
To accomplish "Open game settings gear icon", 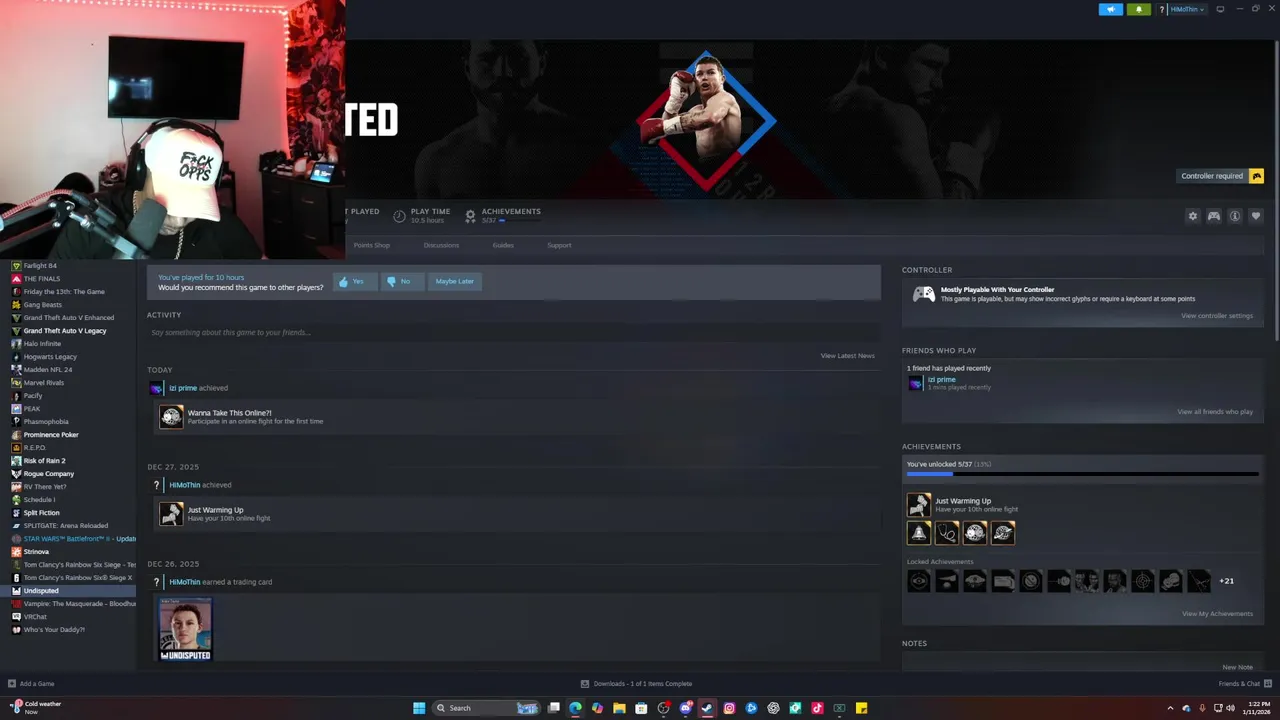I will (x=1192, y=216).
